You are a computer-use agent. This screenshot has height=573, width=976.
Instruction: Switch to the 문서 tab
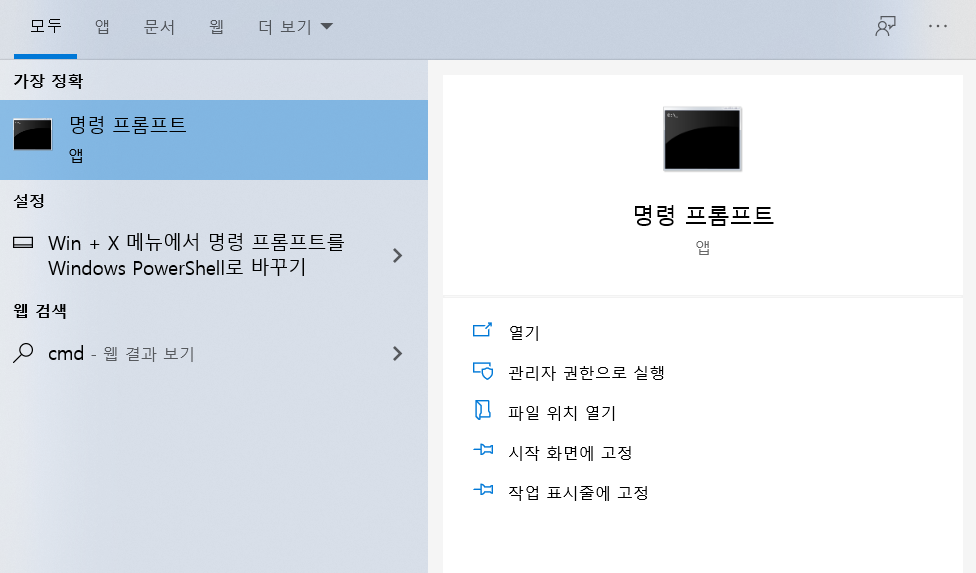159,27
